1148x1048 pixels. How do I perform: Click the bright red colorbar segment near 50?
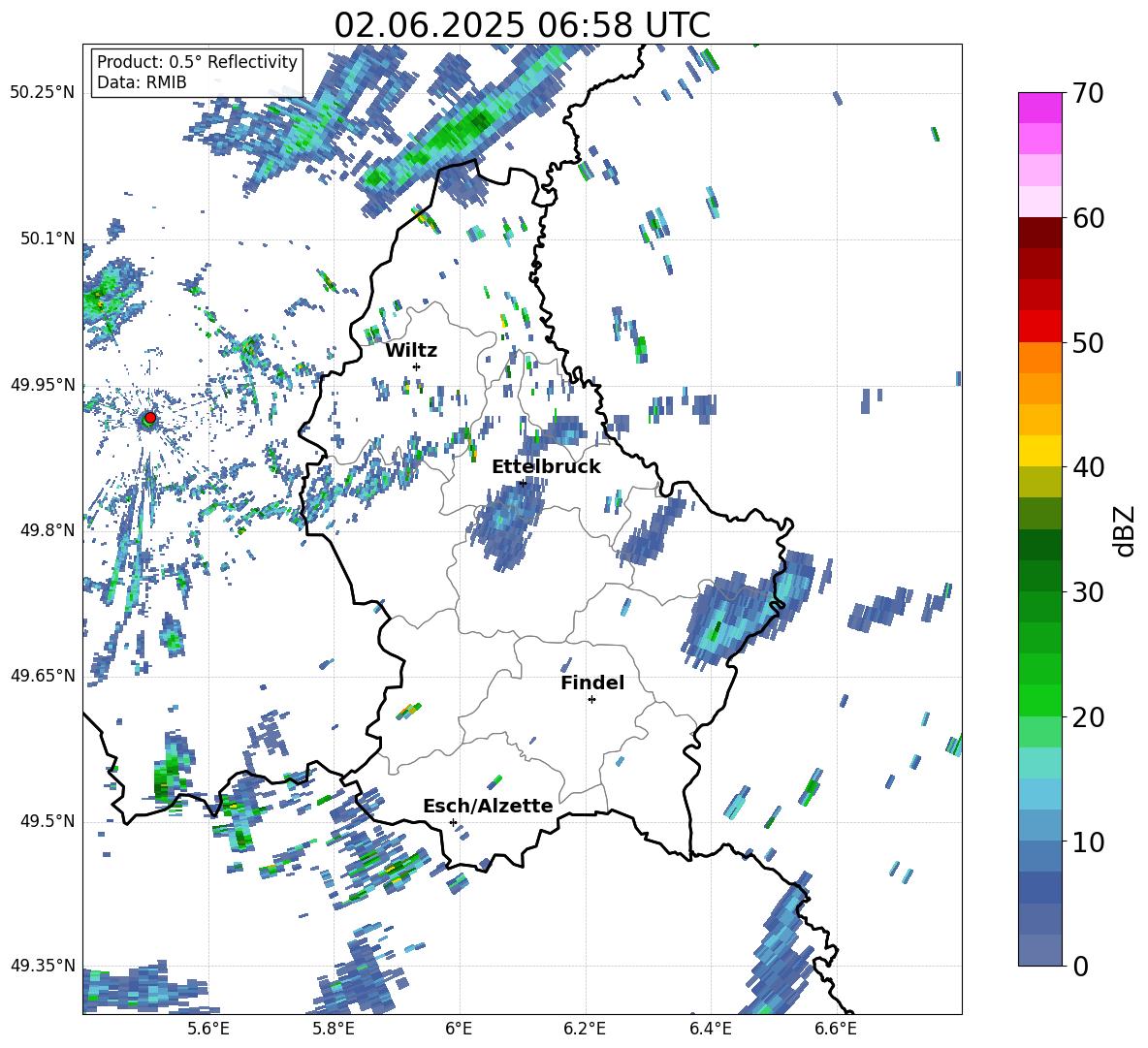pos(1039,327)
